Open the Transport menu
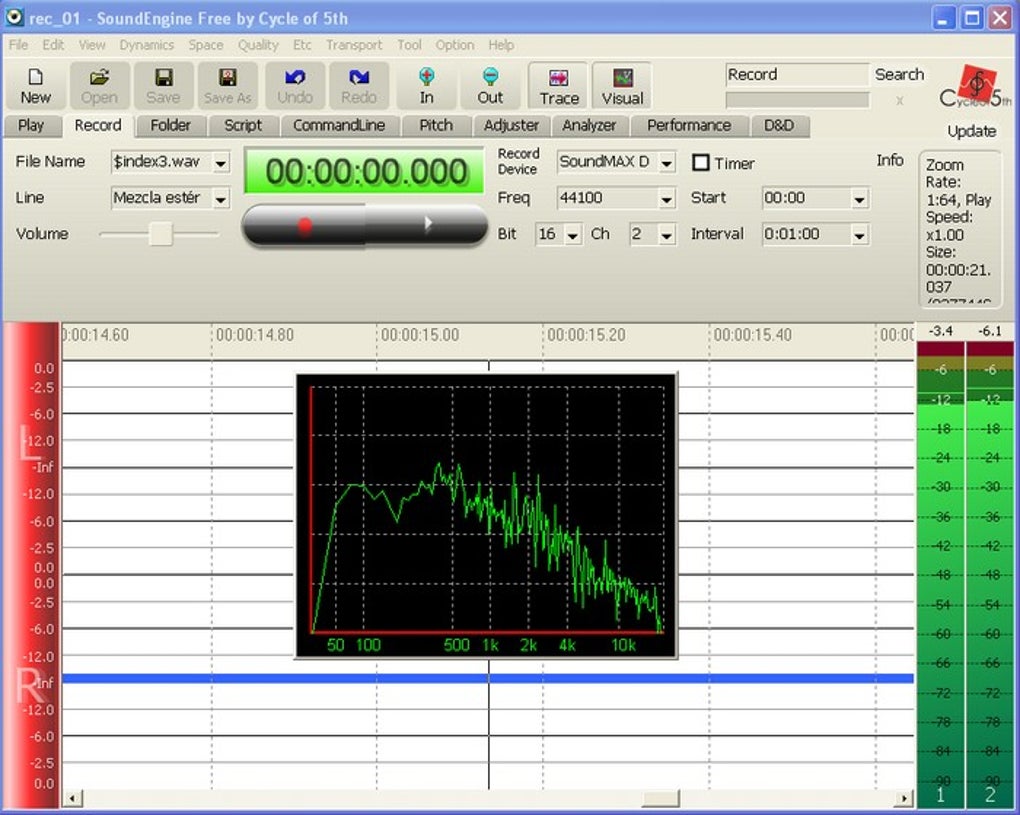Screen dimensions: 1020x815 point(356,45)
